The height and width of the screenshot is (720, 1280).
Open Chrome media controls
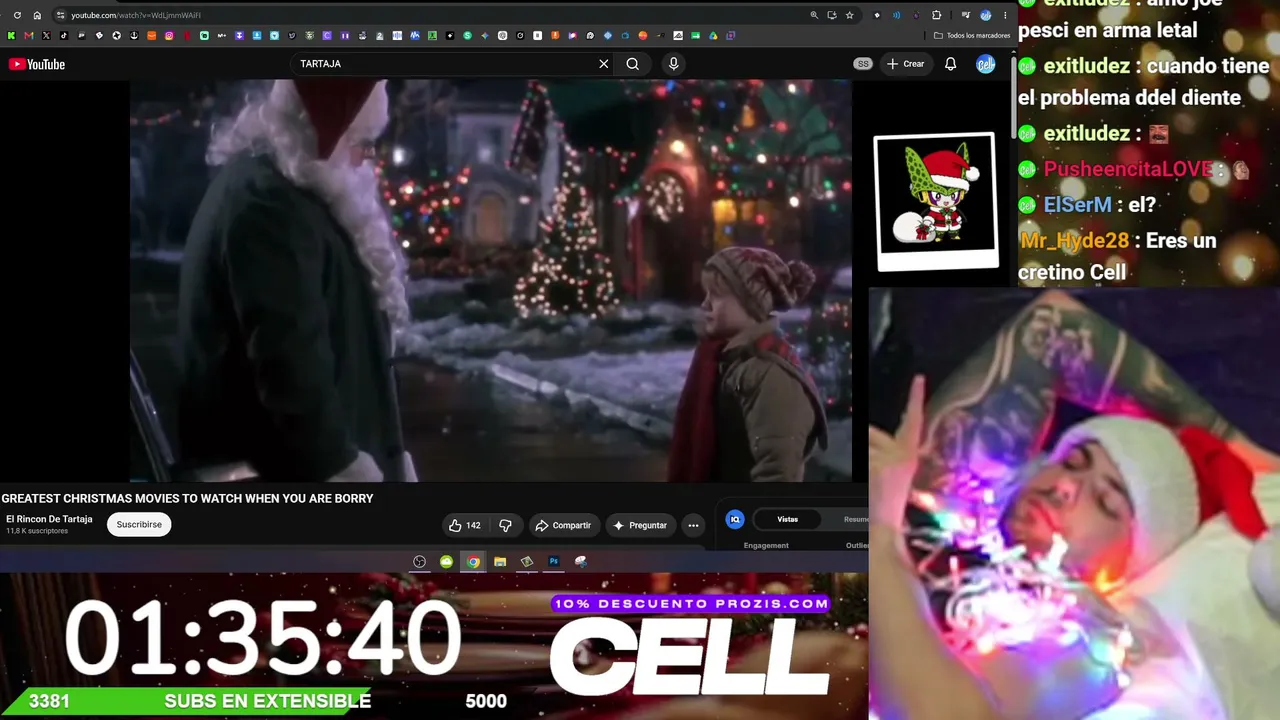[965, 15]
